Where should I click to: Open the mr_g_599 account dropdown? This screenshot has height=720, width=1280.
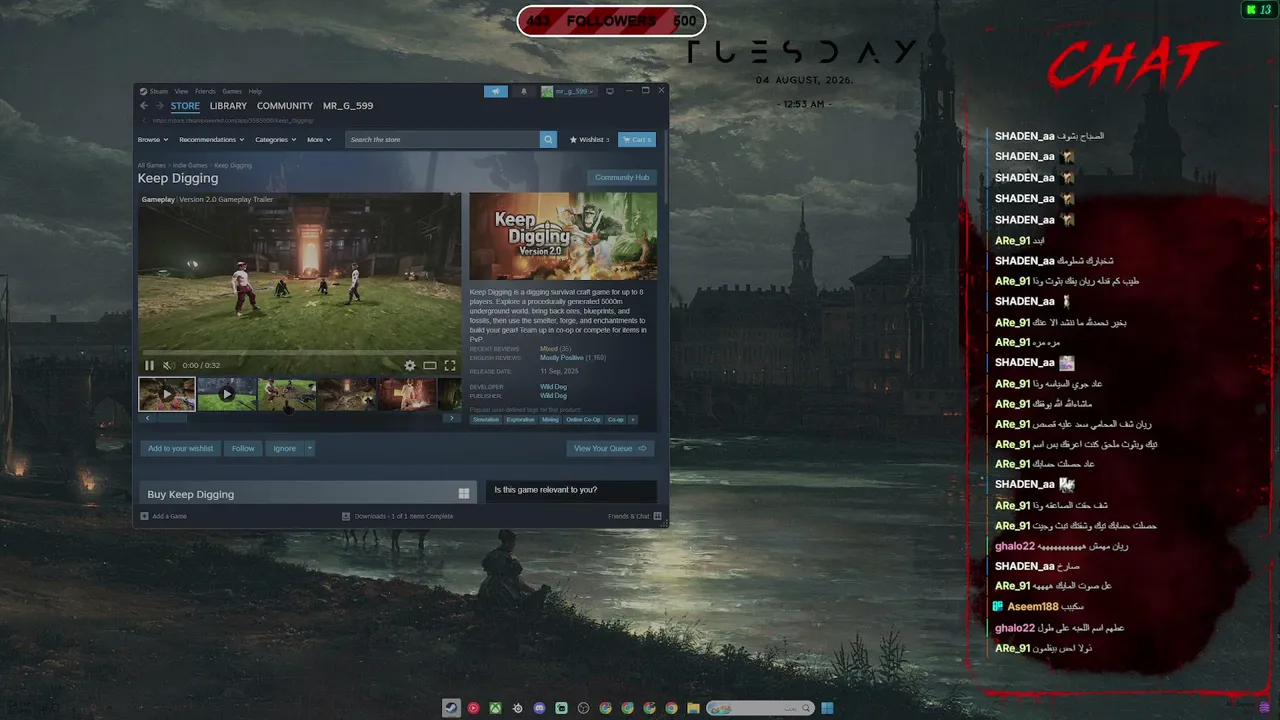(568, 91)
